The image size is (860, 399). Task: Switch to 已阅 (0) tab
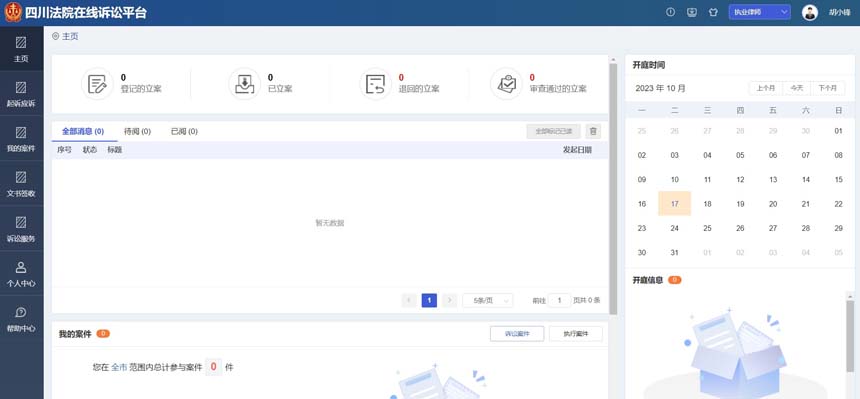tap(184, 131)
